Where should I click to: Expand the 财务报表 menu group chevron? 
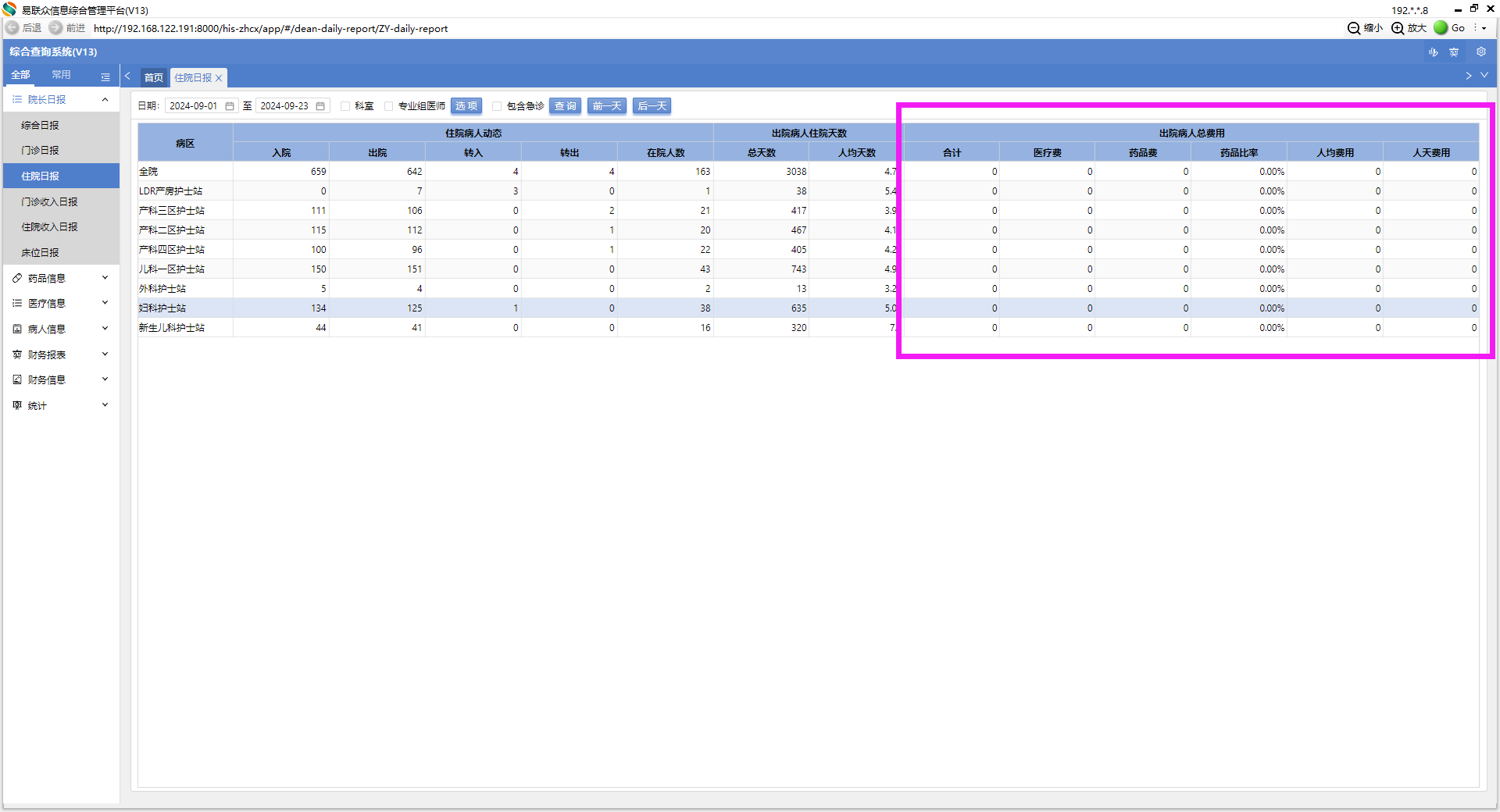[105, 354]
